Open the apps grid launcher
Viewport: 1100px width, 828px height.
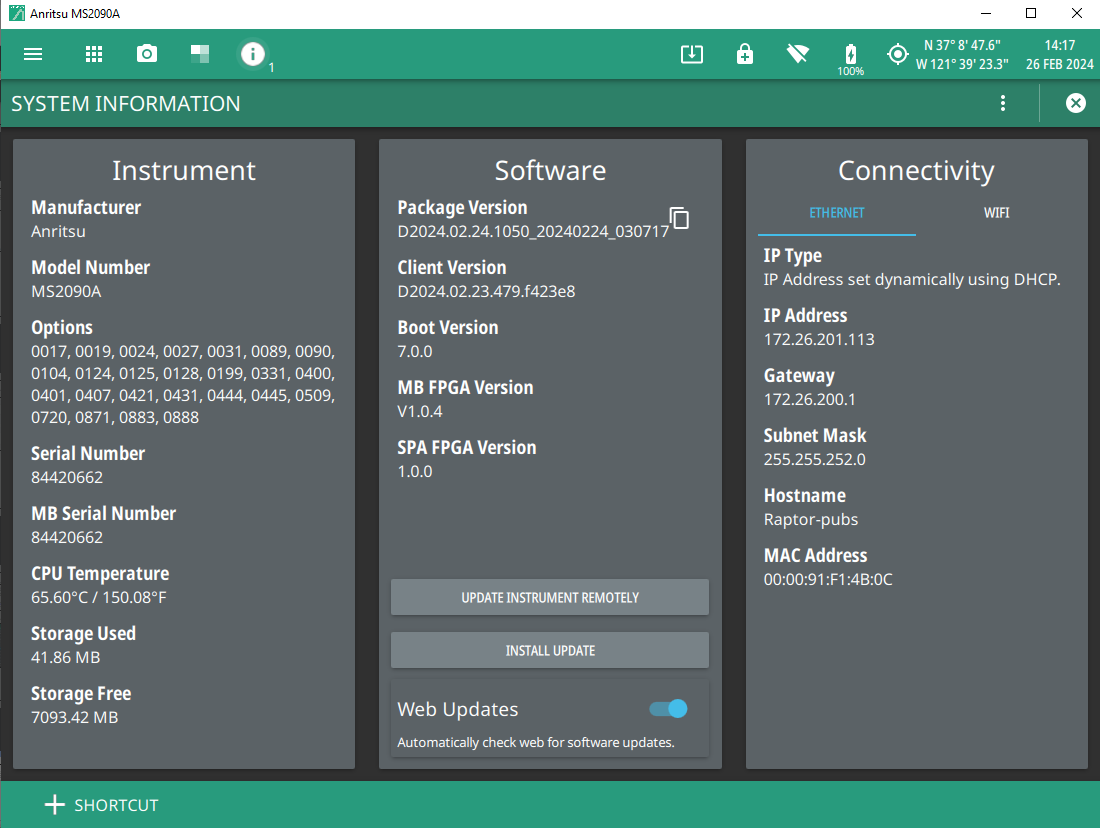pyautogui.click(x=94, y=54)
